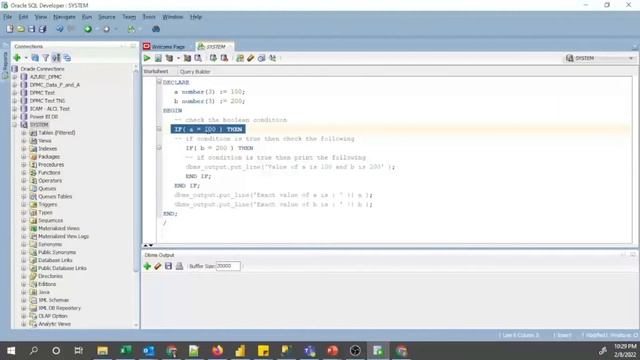Click the blue round icon in main toolbar
640x360 pixels.
(x=156, y=29)
